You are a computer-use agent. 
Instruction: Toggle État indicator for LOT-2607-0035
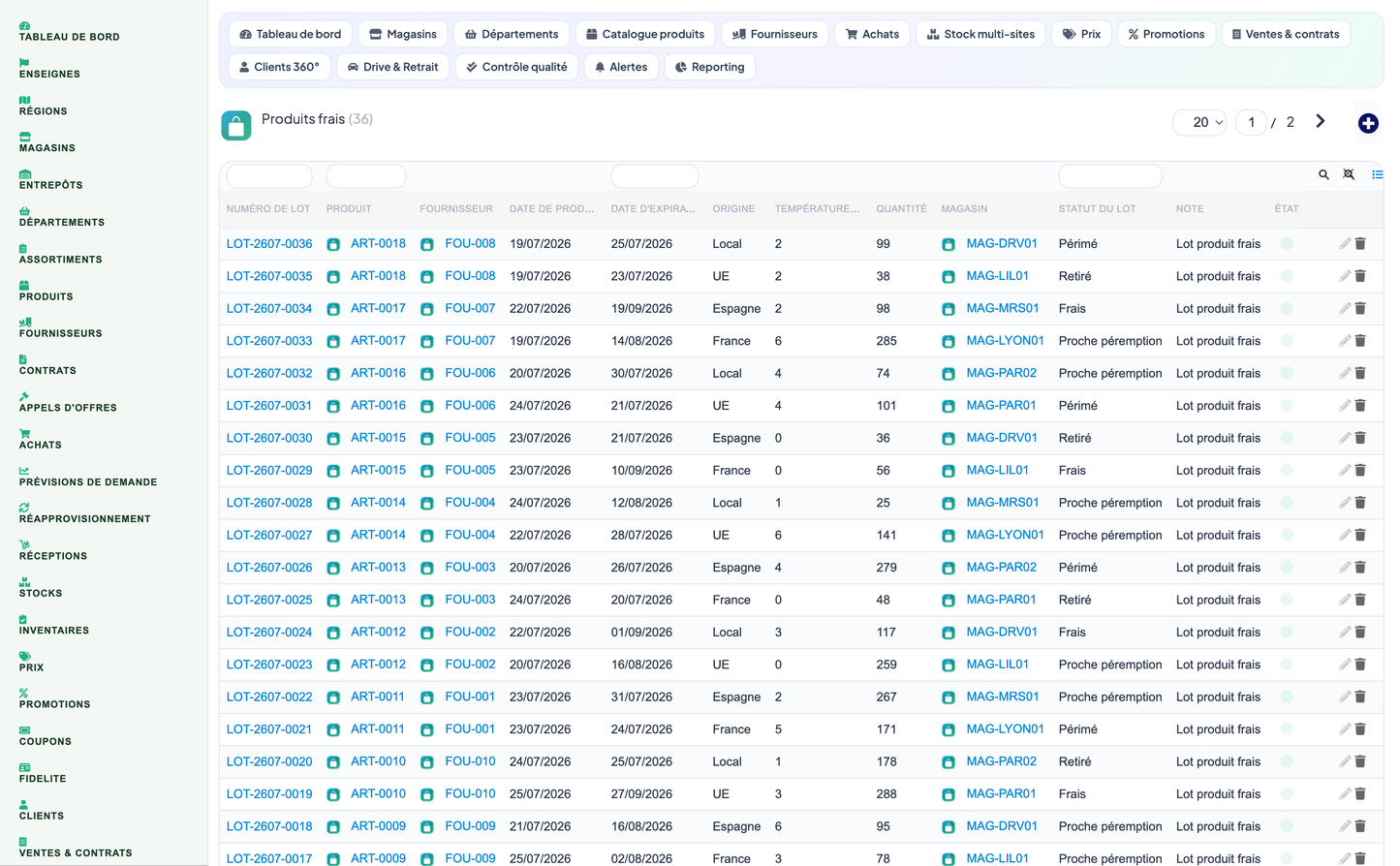(x=1287, y=276)
